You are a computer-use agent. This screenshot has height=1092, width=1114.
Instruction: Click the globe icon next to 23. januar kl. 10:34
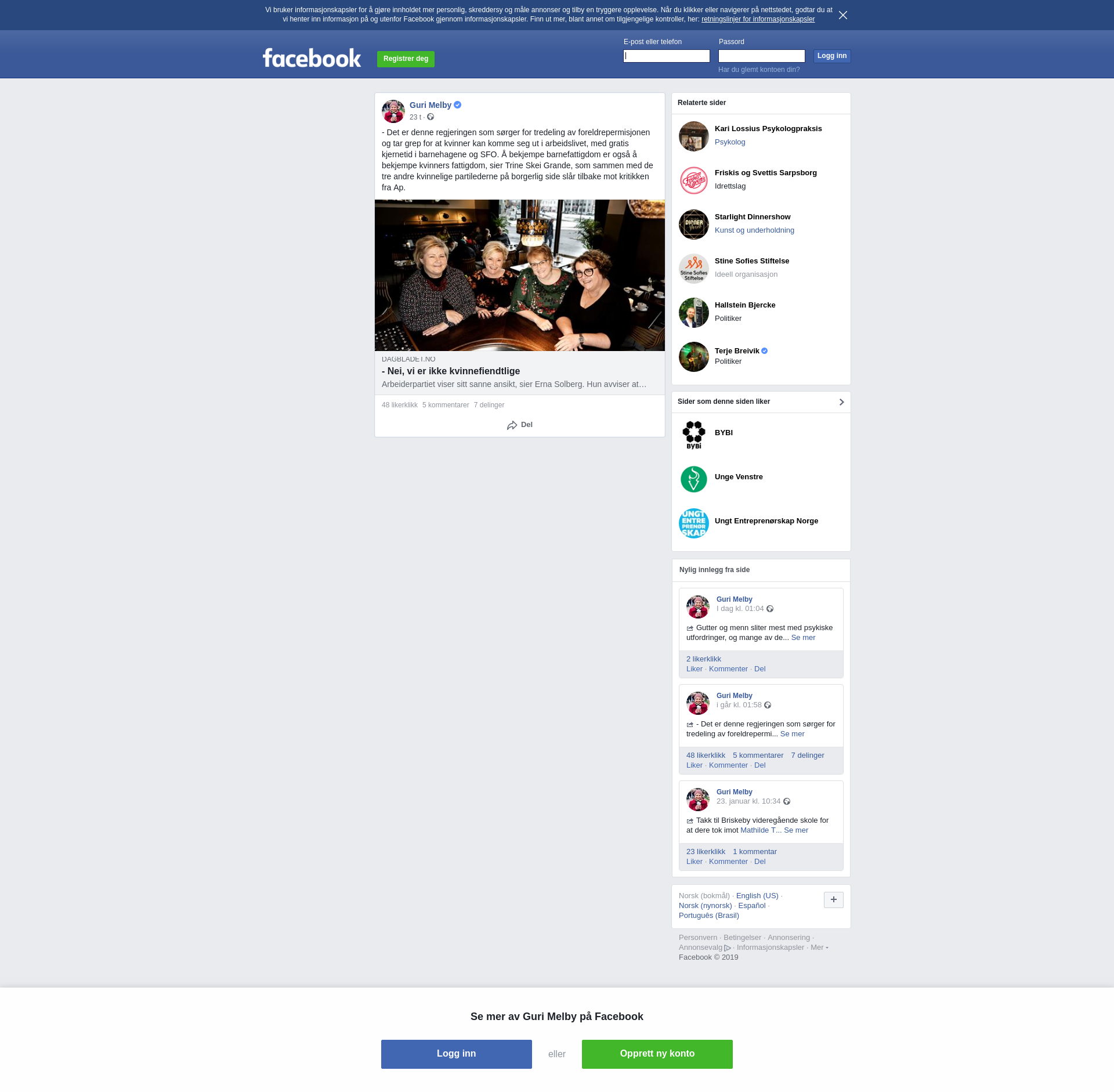point(787,801)
